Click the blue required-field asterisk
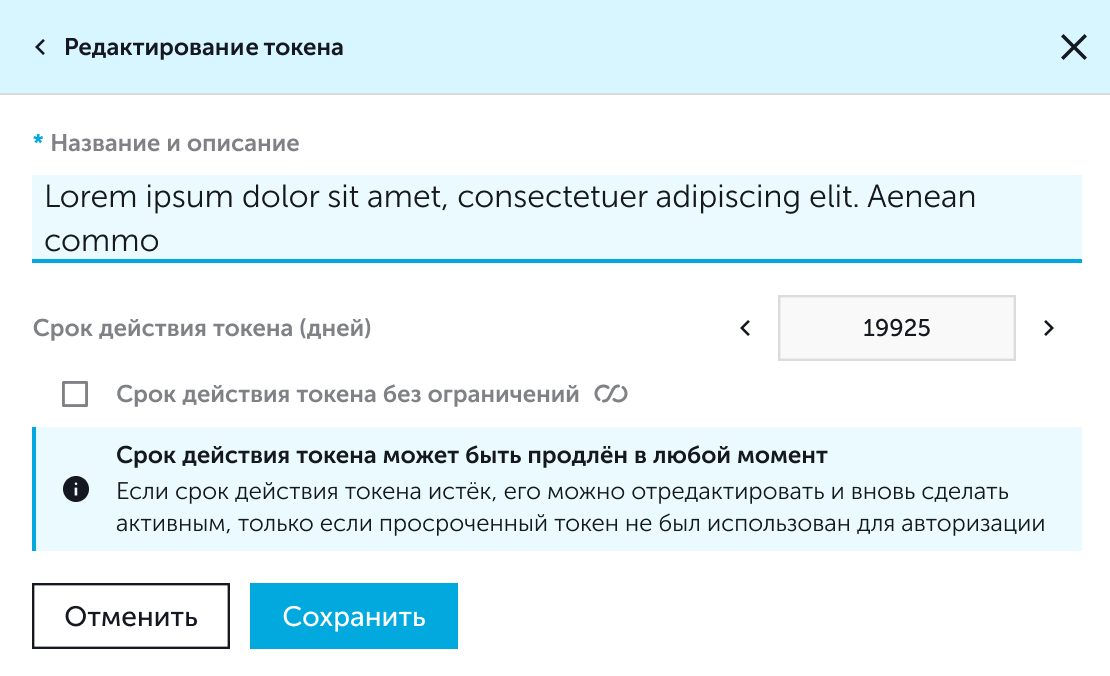 point(38,144)
